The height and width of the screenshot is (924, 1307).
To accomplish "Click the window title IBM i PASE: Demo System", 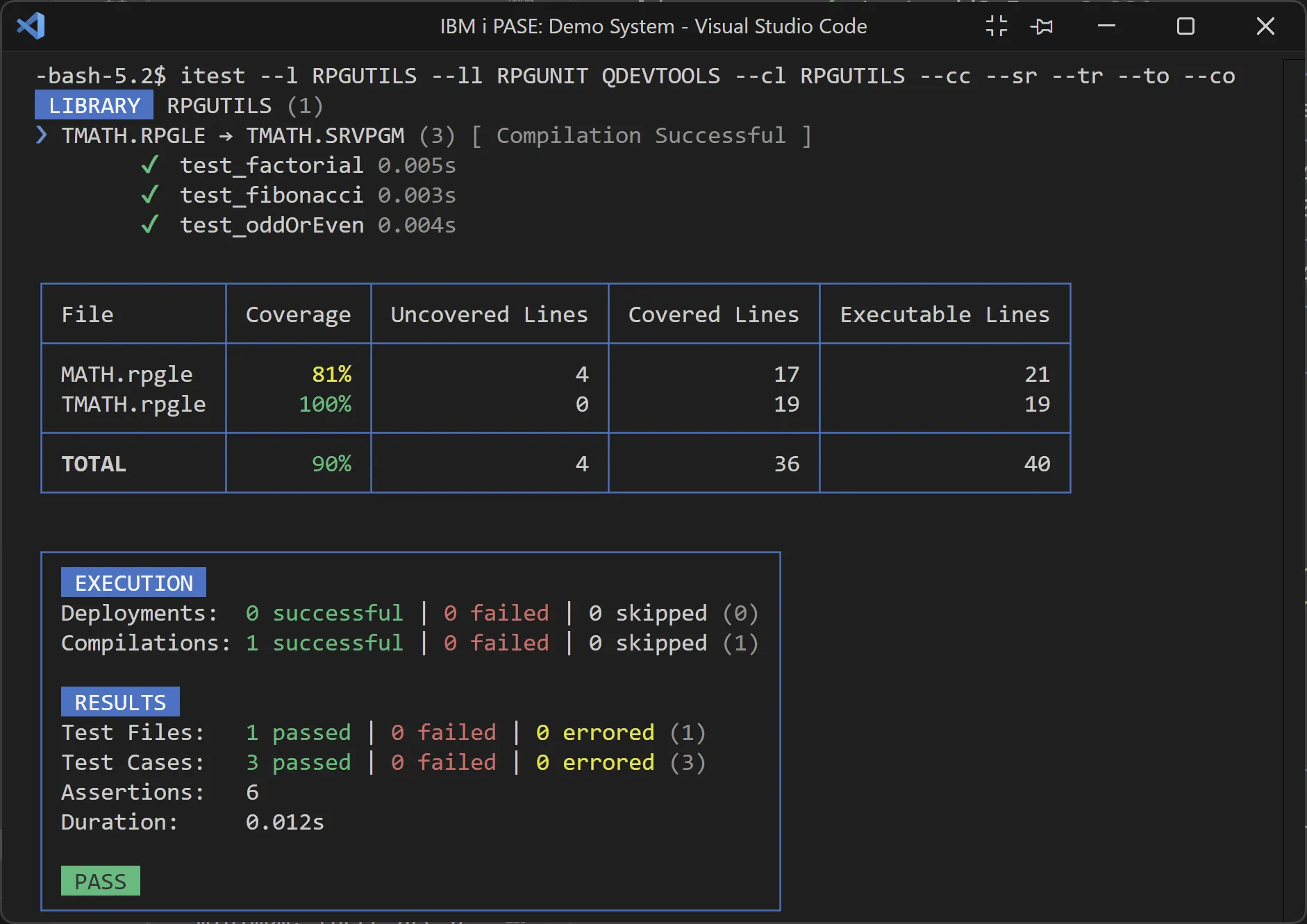I will pos(557,26).
